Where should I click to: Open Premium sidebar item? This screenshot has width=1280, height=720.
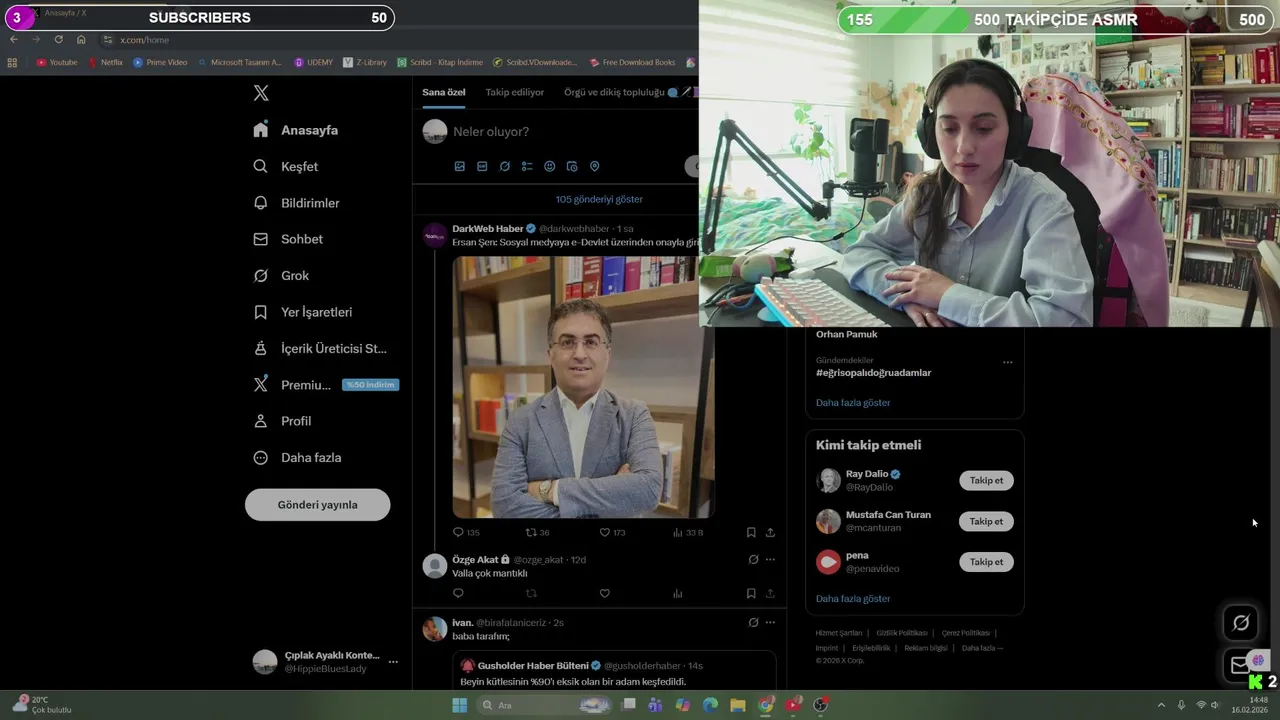326,385
